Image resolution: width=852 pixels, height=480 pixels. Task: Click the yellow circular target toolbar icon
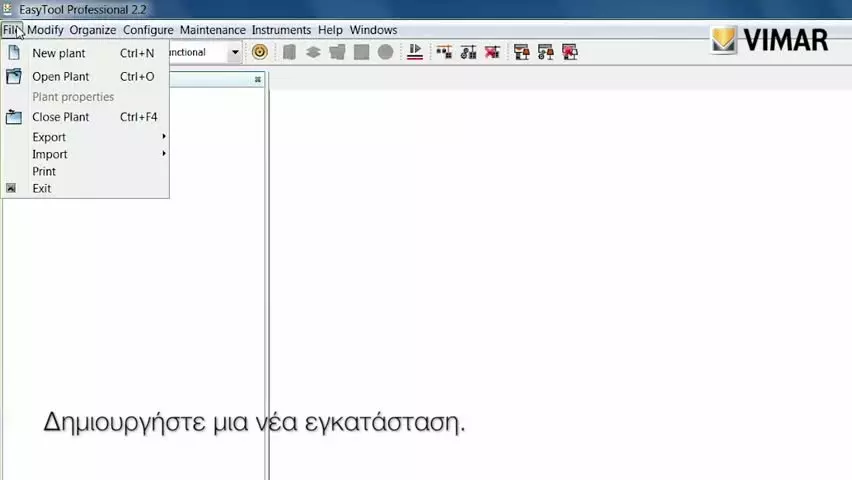[x=260, y=52]
